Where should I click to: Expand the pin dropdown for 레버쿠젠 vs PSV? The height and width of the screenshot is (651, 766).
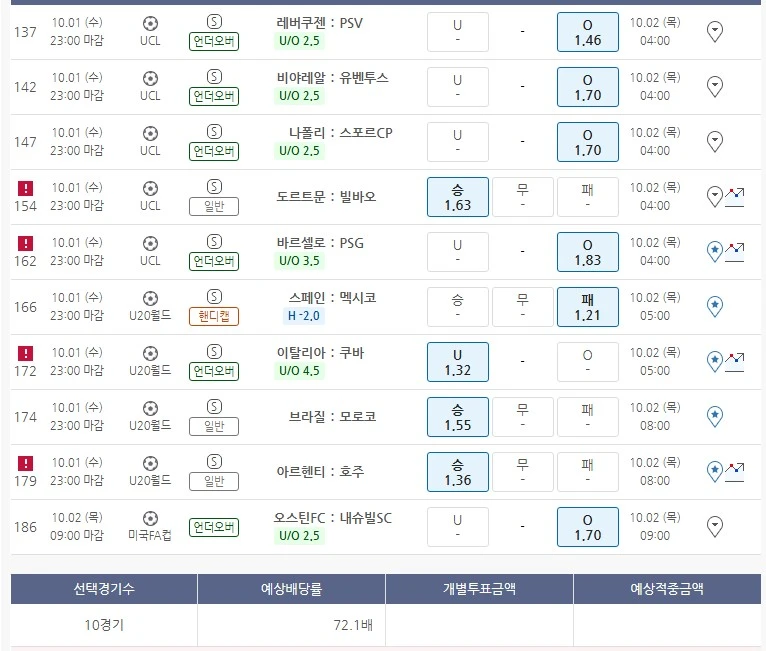click(715, 32)
